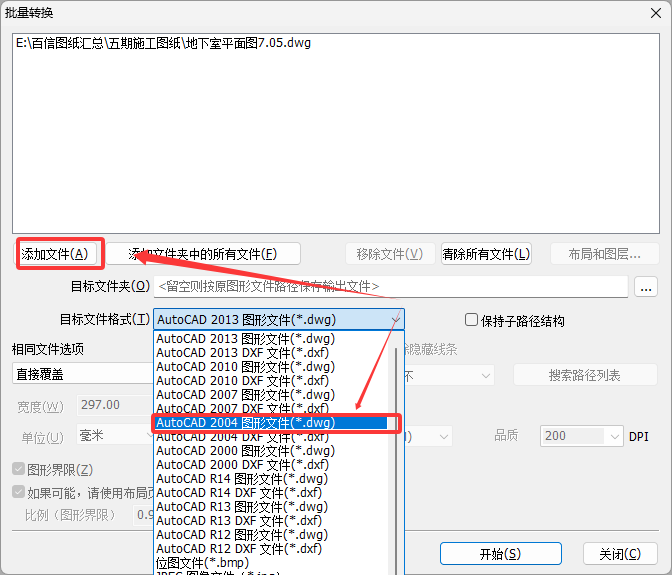Select AutoCAD R12 DXF 文件(*.dxf) option
This screenshot has width=672, height=575.
pyautogui.click(x=271, y=549)
